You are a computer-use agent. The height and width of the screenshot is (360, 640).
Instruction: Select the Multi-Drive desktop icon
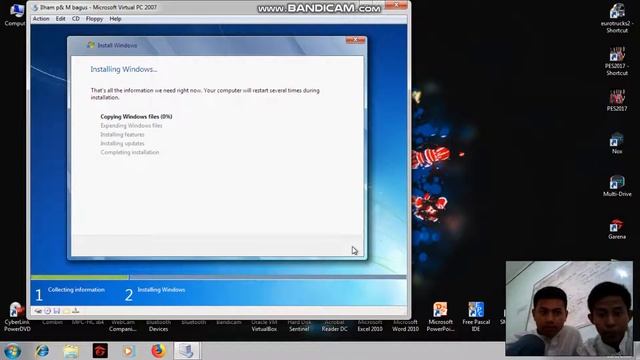coord(617,186)
